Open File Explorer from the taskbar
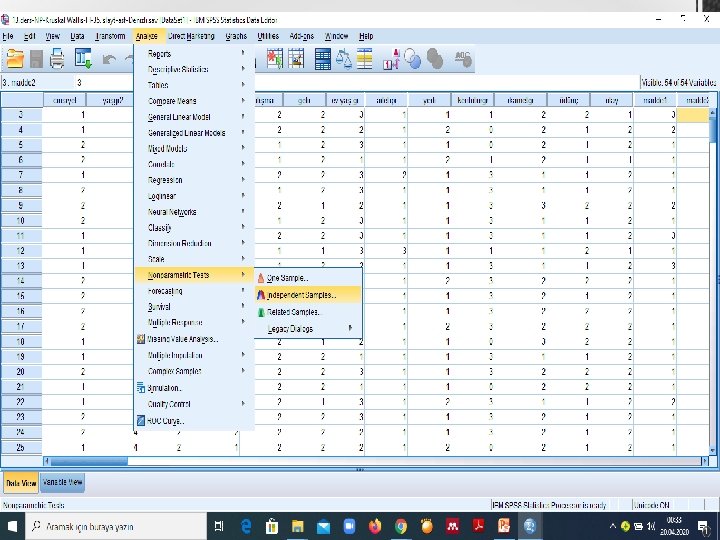Screen dimensions: 720x540 pos(298,526)
